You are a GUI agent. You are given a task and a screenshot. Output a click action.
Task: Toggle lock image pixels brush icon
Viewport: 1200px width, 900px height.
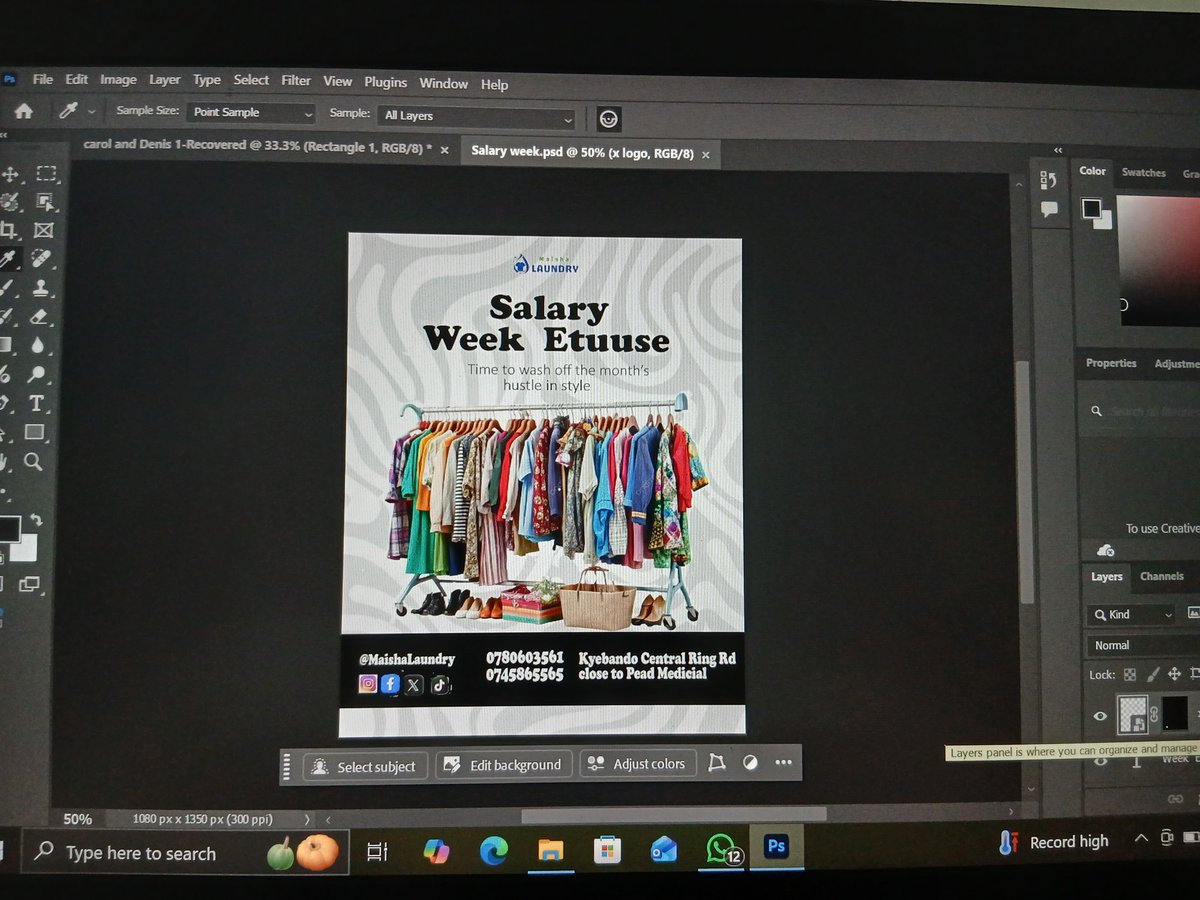1153,675
